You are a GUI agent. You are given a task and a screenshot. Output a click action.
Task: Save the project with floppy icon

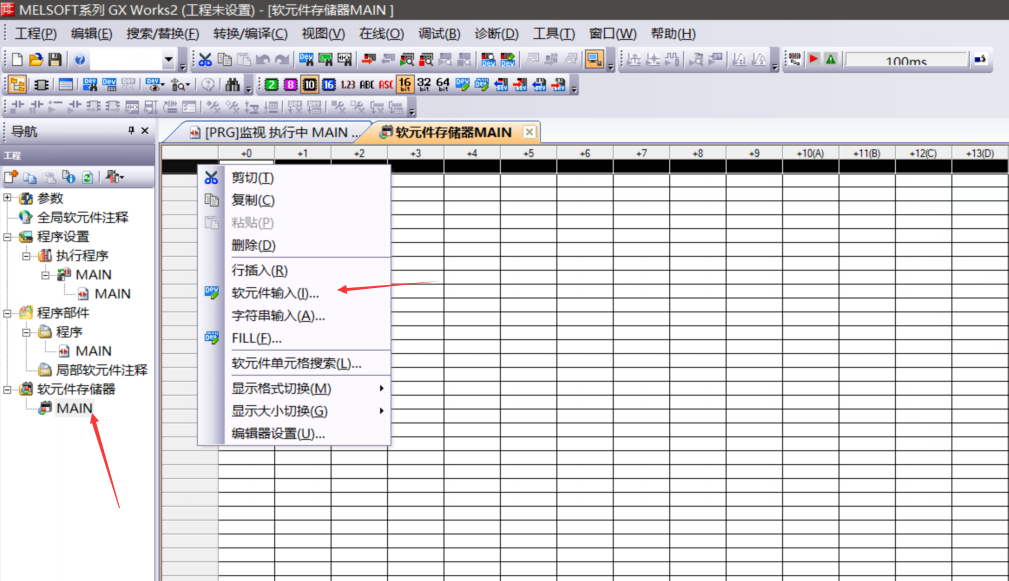tap(55, 60)
